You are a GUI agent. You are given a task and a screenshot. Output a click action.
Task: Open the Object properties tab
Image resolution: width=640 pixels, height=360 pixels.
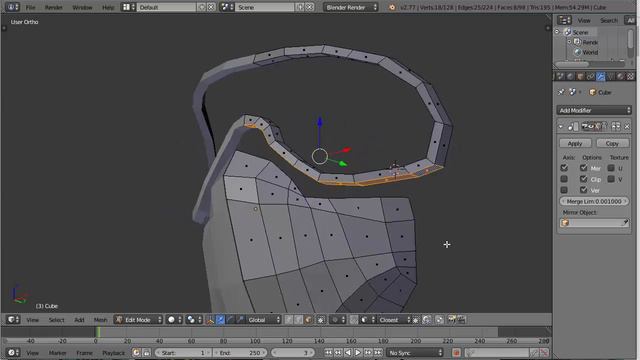coord(580,76)
